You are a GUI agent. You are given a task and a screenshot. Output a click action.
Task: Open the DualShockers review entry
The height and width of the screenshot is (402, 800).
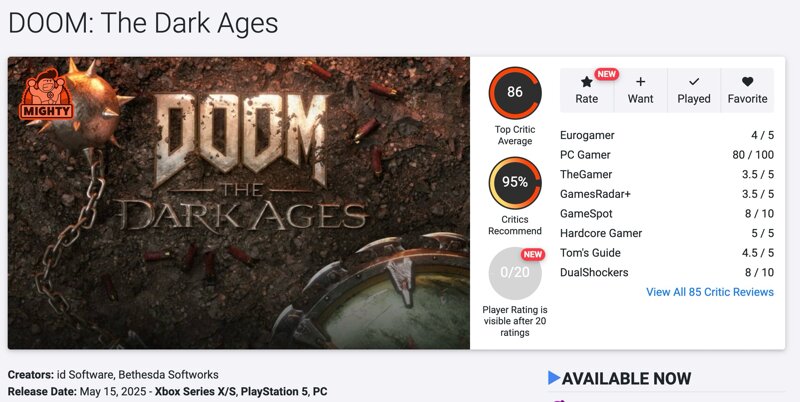click(x=667, y=272)
